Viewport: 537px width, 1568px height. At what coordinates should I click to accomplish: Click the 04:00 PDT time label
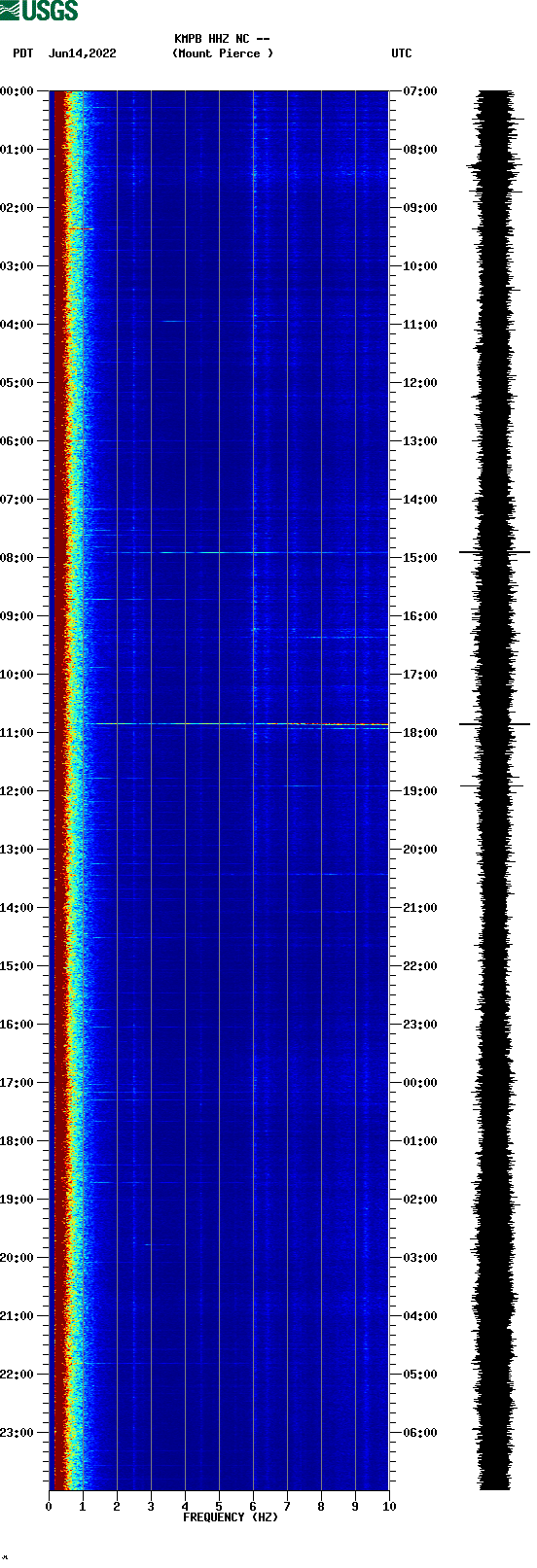point(18,325)
